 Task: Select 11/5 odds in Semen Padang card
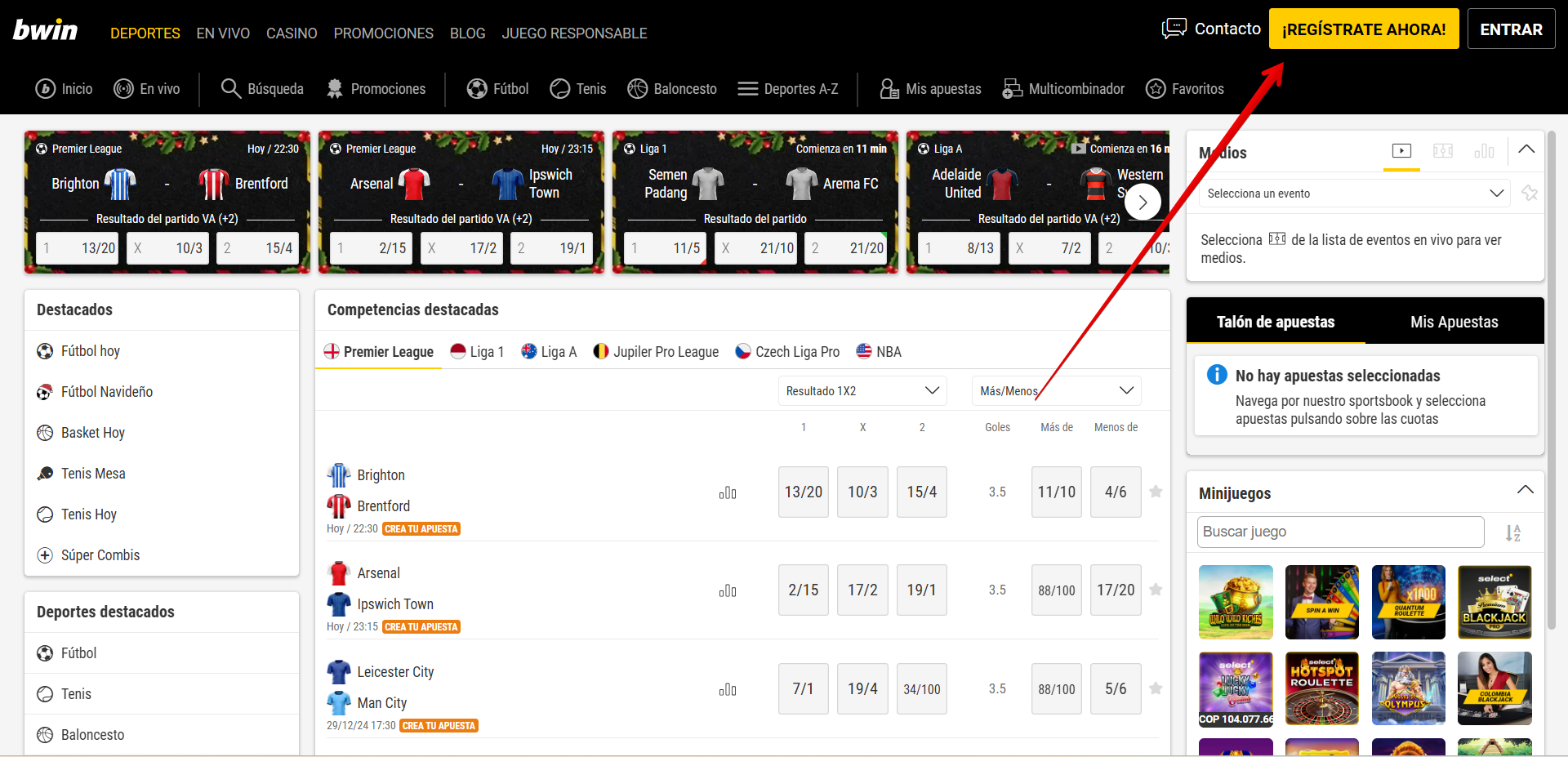[x=665, y=248]
